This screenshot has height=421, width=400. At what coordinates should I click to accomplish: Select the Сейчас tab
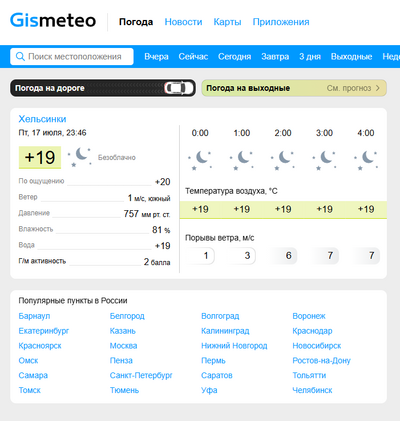tap(193, 57)
